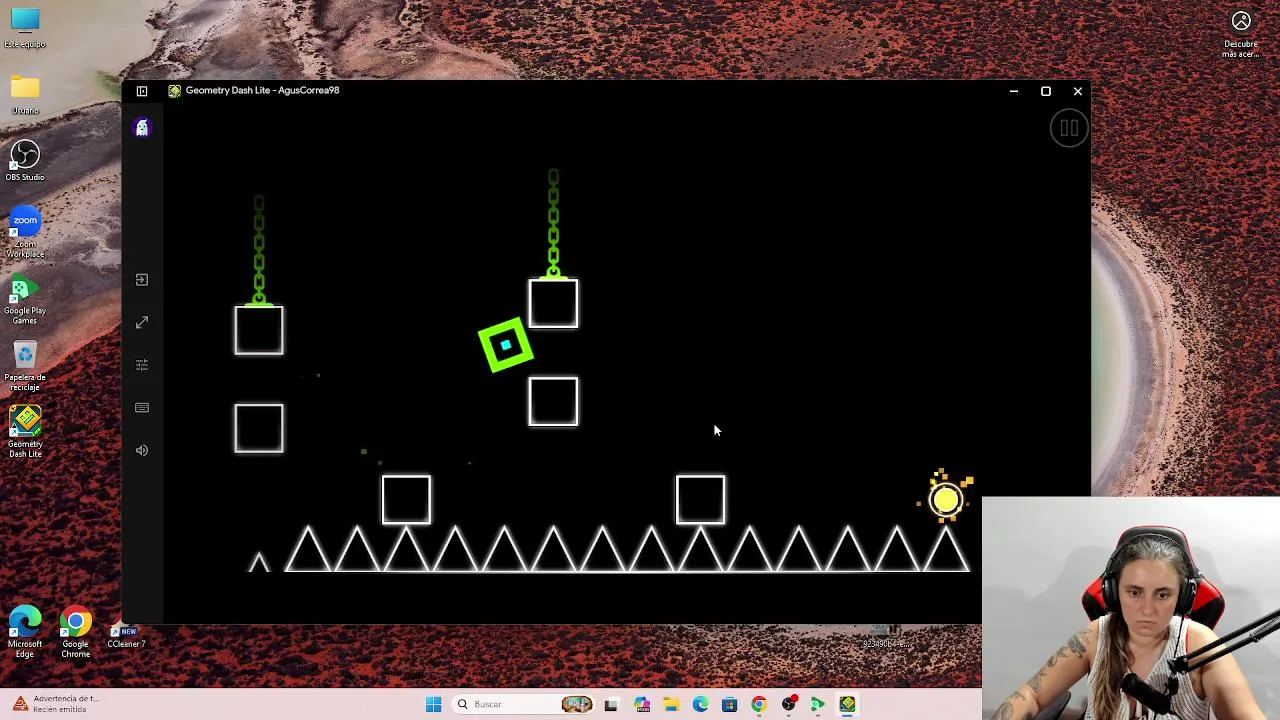Pause the Geometry Dash game

[x=1068, y=128]
